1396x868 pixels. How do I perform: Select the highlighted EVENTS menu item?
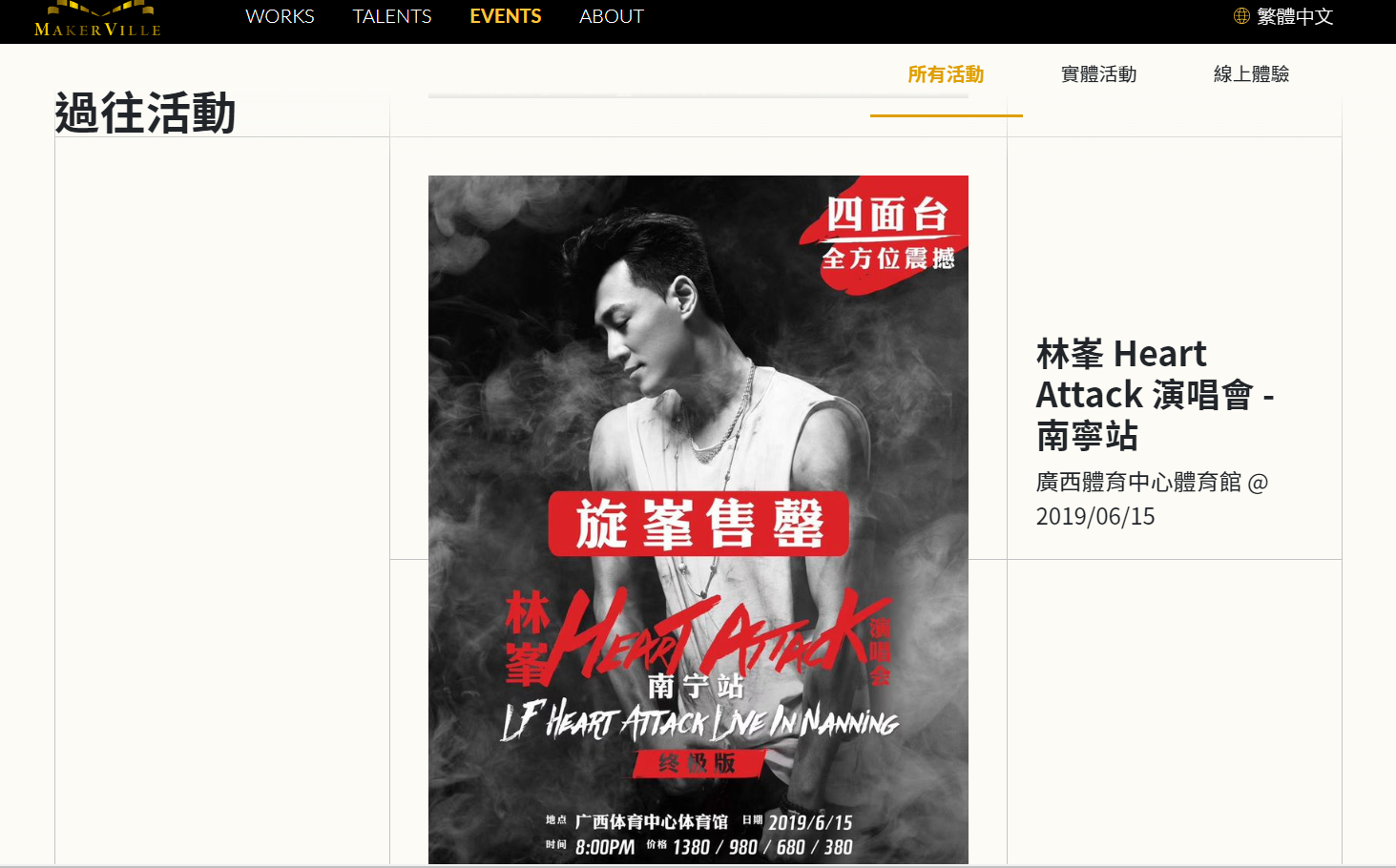point(506,16)
